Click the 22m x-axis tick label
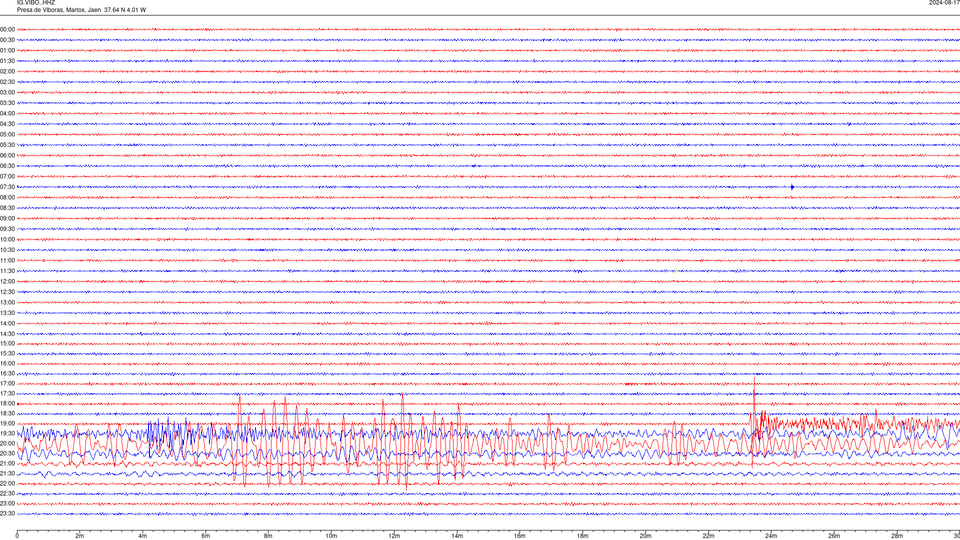This screenshot has width=960, height=540. (708, 536)
